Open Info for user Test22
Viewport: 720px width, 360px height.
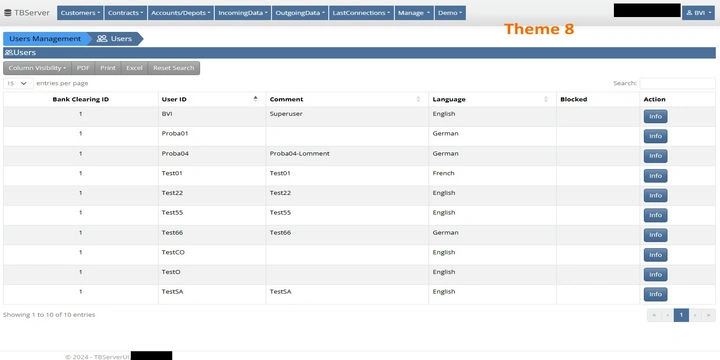tap(655, 196)
